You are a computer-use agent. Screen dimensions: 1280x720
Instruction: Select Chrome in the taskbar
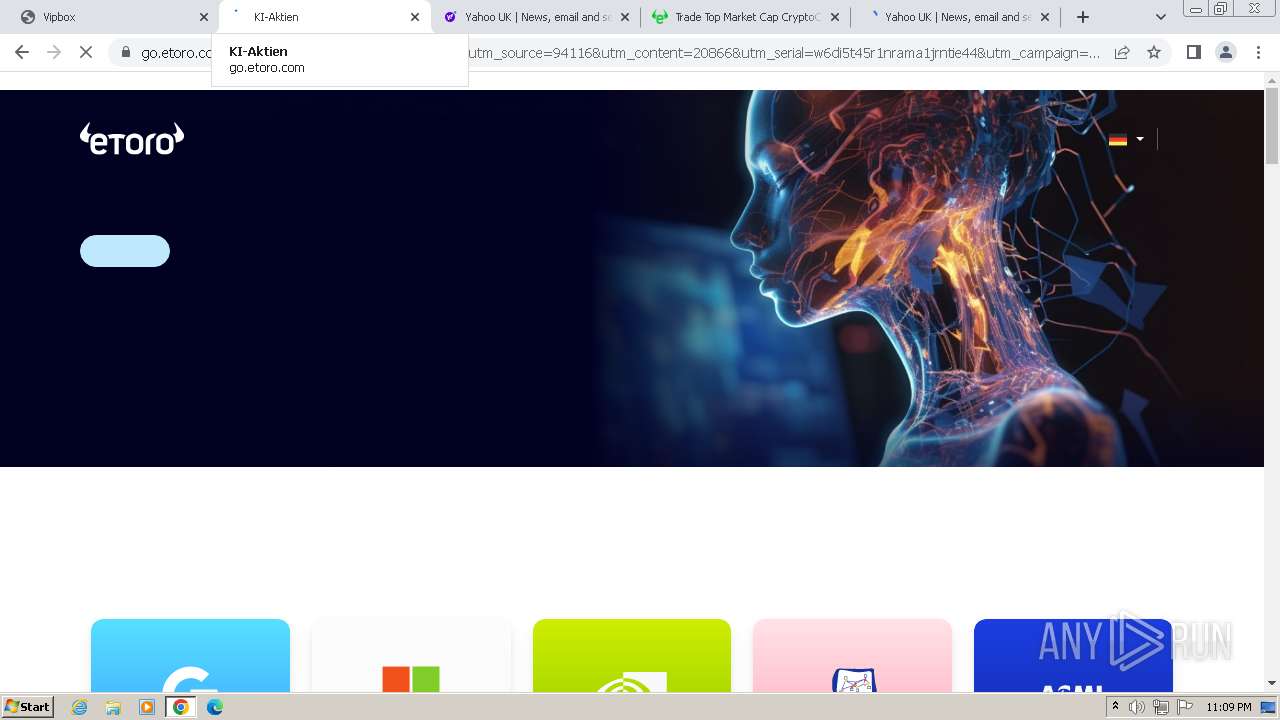point(181,707)
